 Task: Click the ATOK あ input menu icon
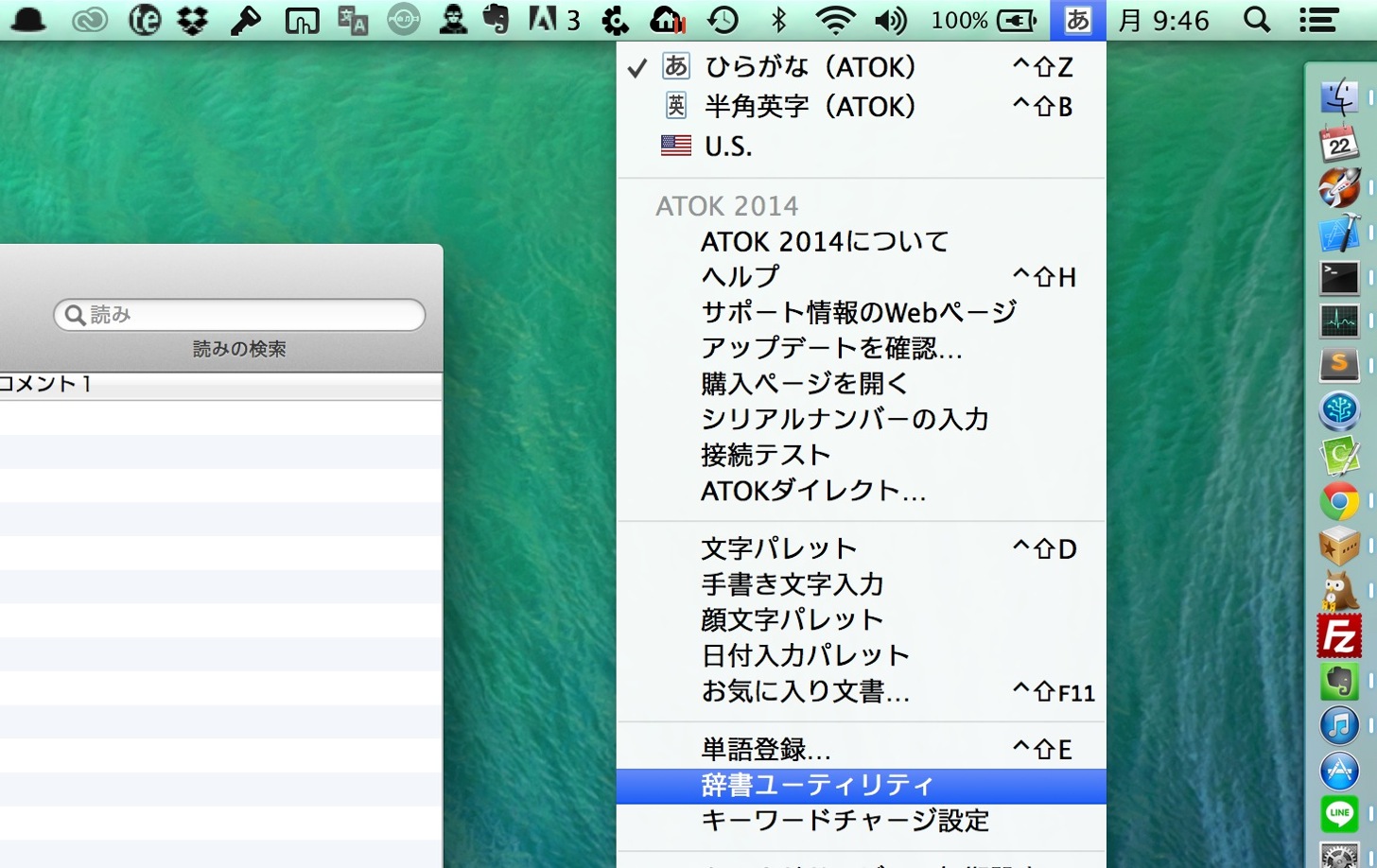click(x=1077, y=20)
